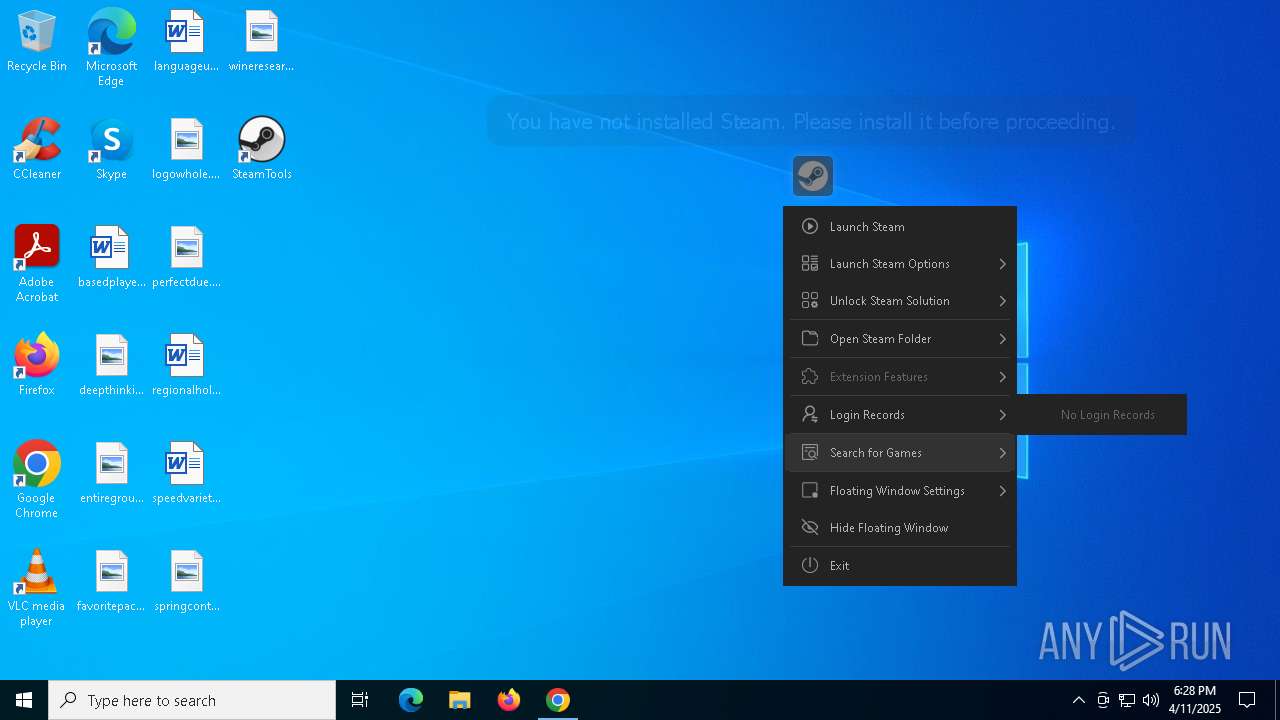
Task: Select the Firefox desktop shortcut
Action: tap(37, 365)
